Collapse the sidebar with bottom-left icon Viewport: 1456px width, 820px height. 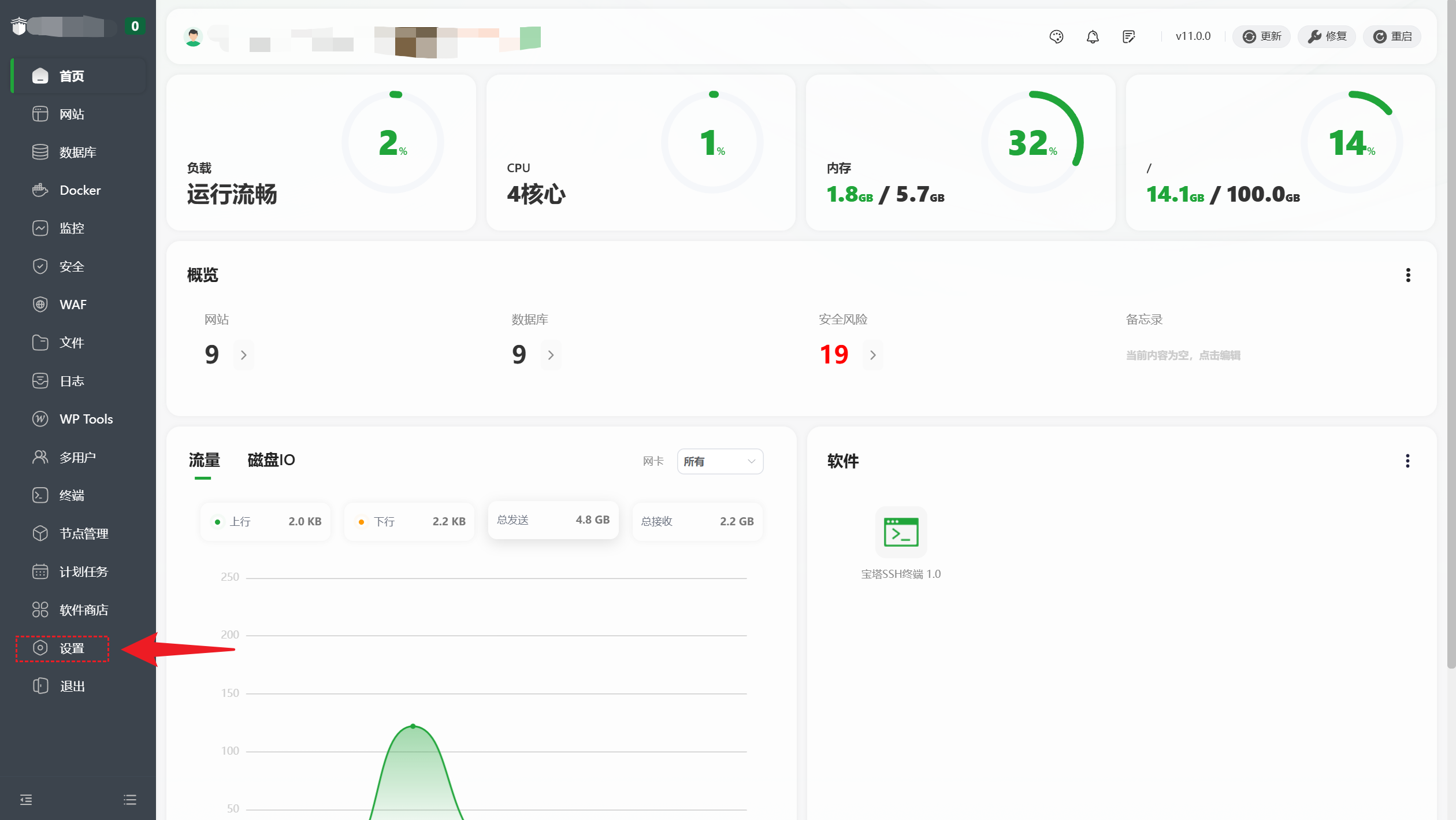pyautogui.click(x=26, y=799)
